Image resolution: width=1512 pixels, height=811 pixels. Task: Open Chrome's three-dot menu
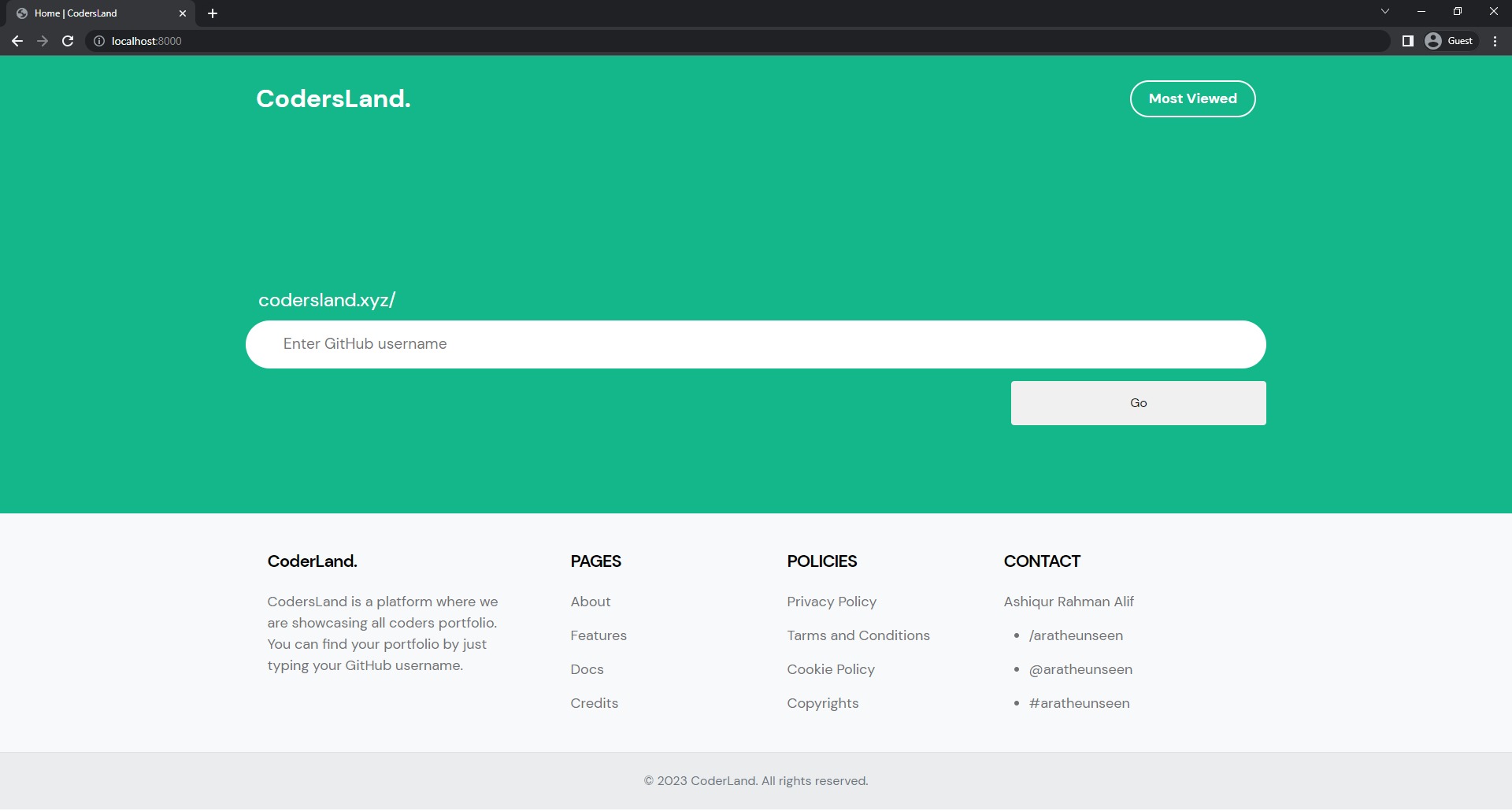(x=1495, y=41)
